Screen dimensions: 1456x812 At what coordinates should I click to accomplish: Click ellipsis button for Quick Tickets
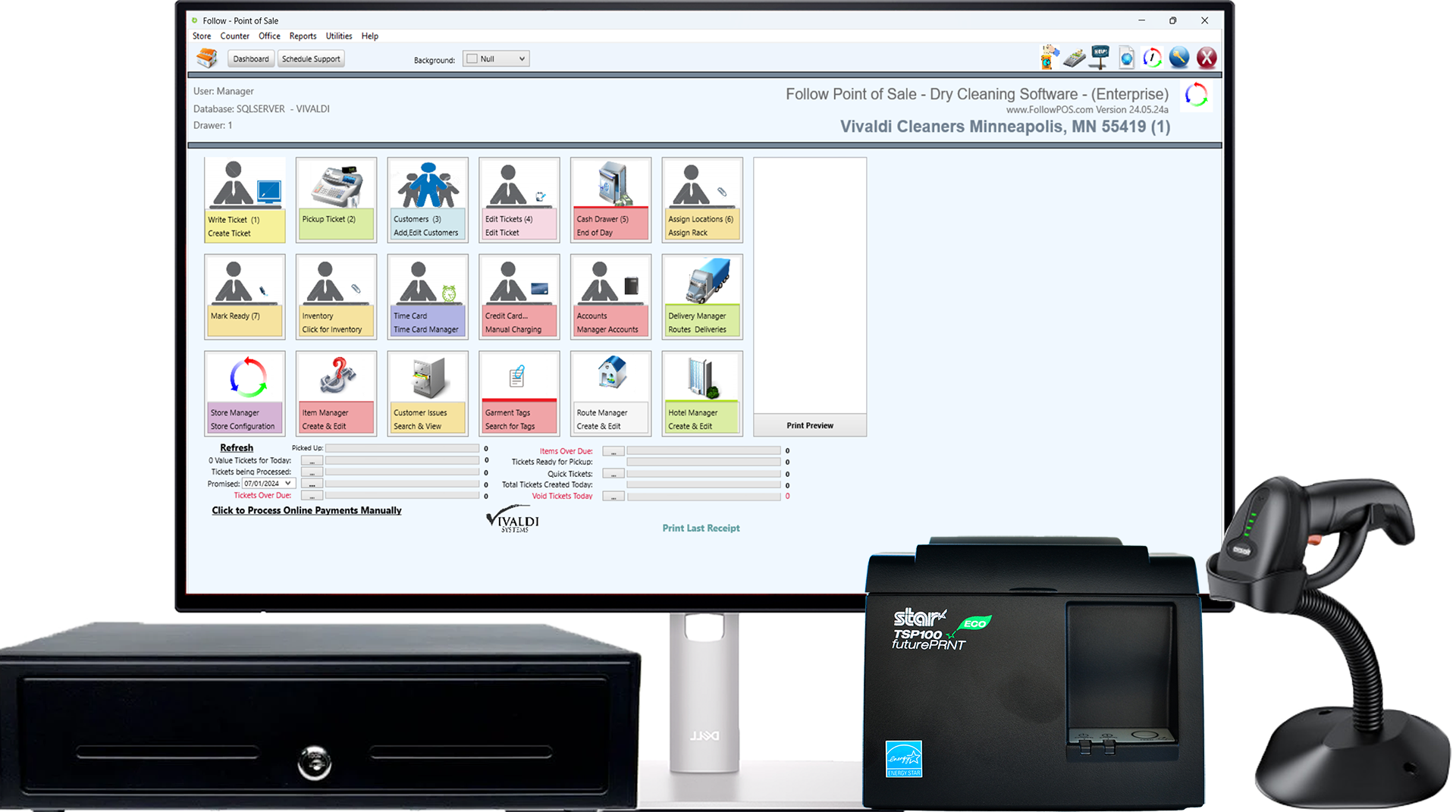(x=613, y=474)
